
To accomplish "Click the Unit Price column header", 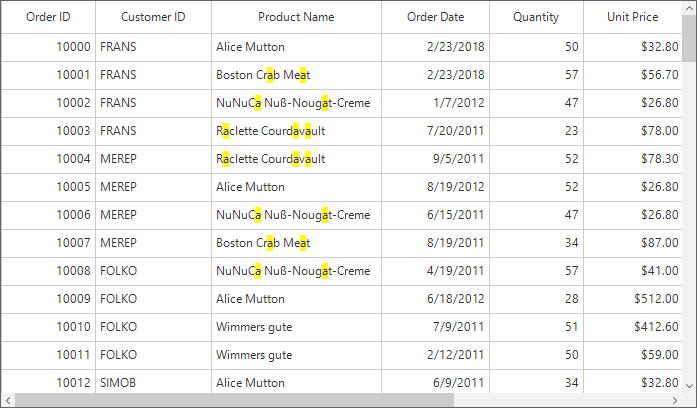I will 633,17.
